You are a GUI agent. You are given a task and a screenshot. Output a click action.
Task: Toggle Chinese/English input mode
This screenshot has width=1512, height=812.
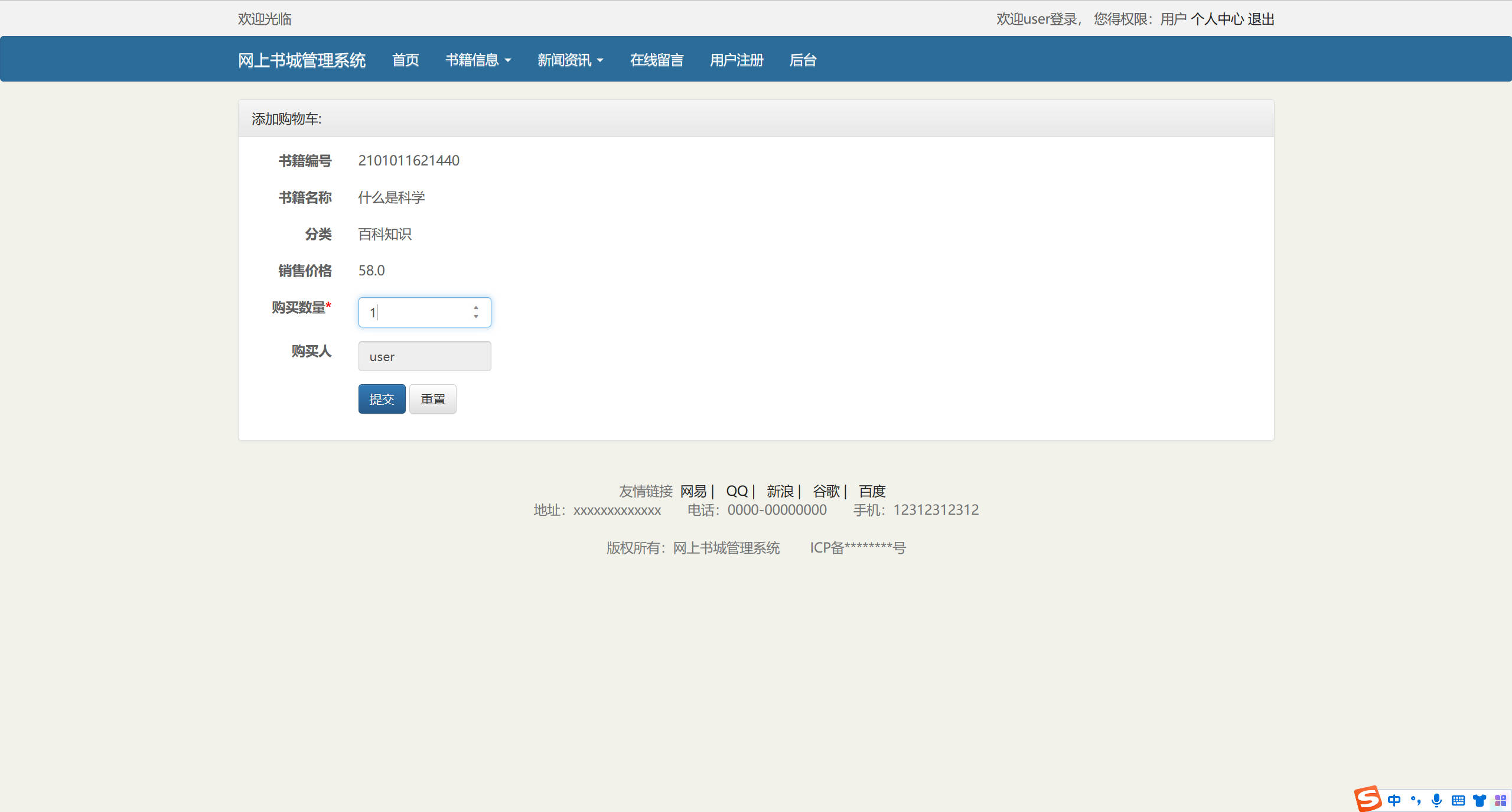point(1394,800)
